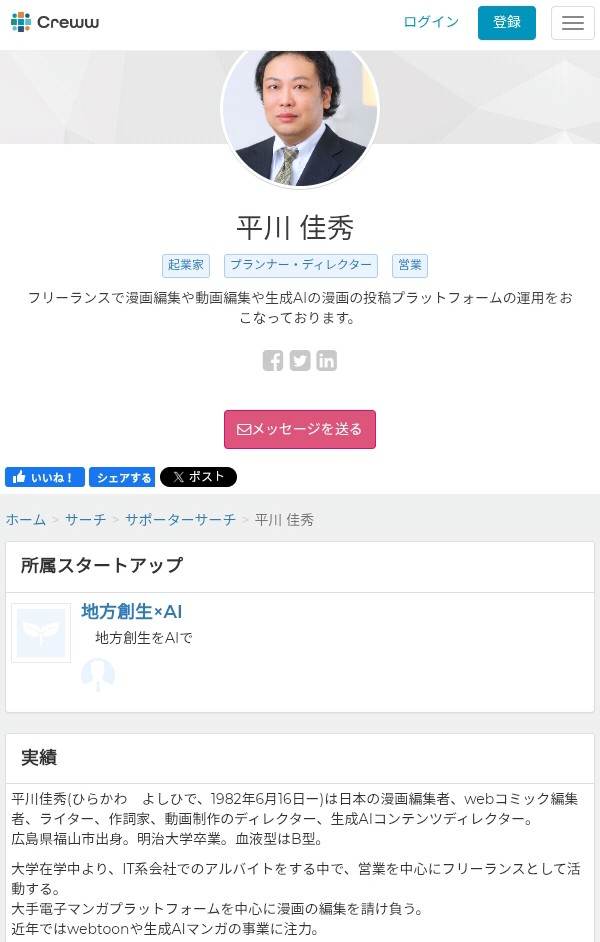The height and width of the screenshot is (942, 600).
Task: Go to サポーターサーチ breadcrumb
Action: pyautogui.click(x=180, y=519)
